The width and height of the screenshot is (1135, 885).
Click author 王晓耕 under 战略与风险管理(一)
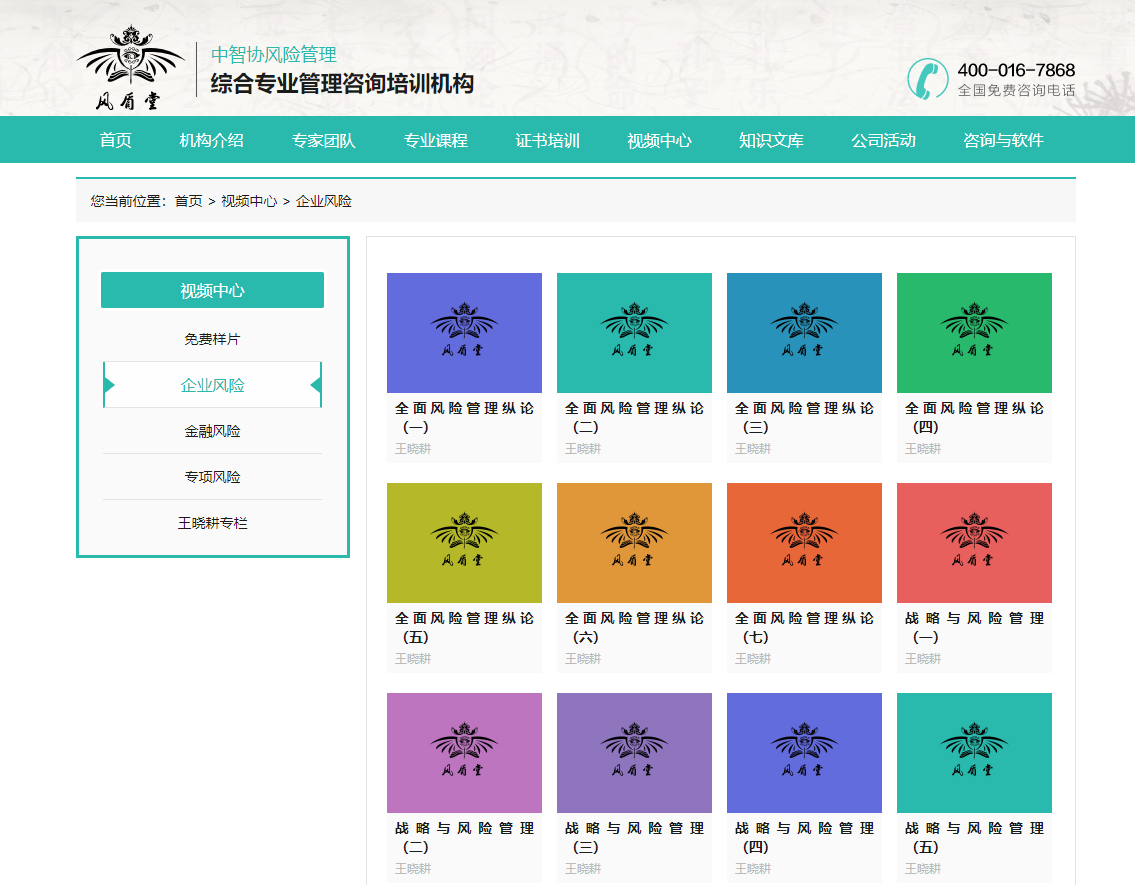[923, 659]
